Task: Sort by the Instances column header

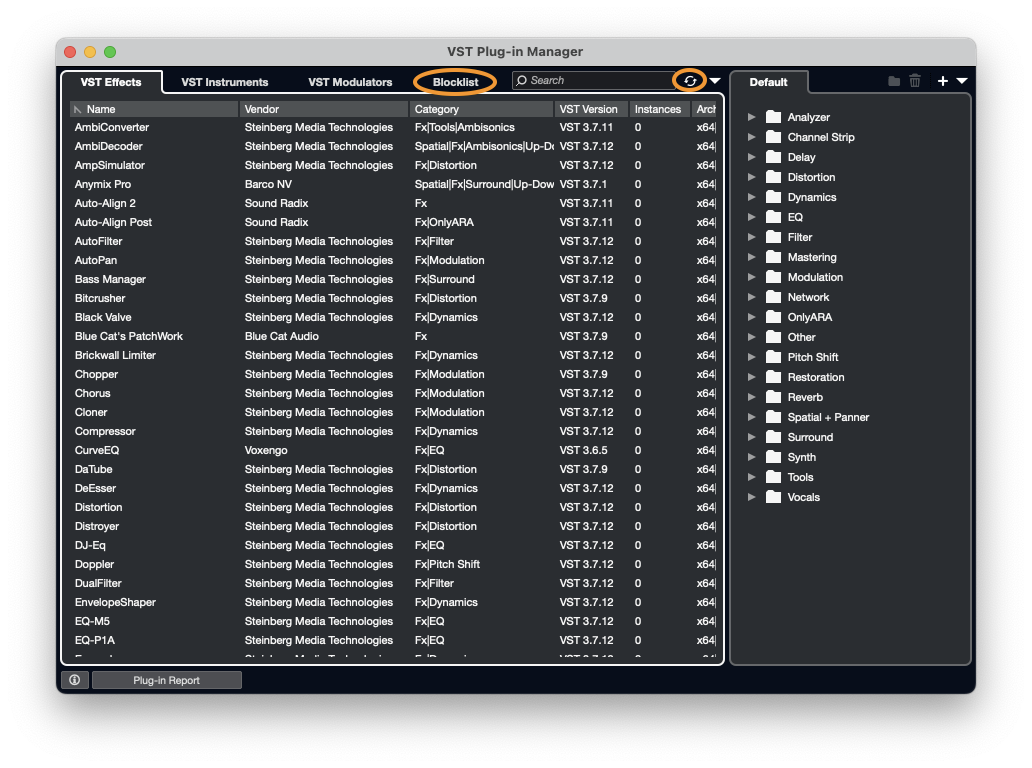Action: click(x=660, y=109)
